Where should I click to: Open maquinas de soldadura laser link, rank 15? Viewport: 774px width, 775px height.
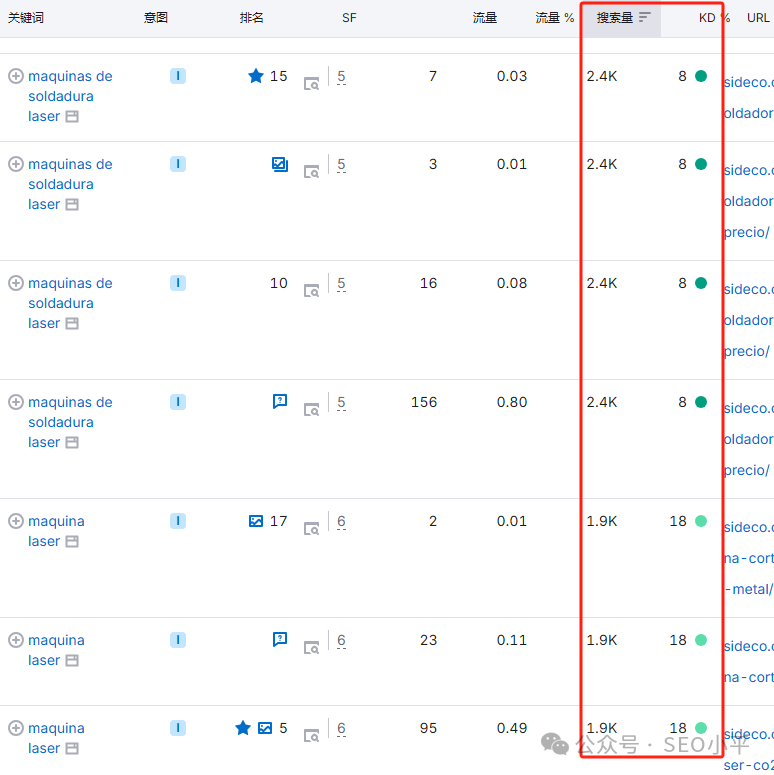[70, 96]
